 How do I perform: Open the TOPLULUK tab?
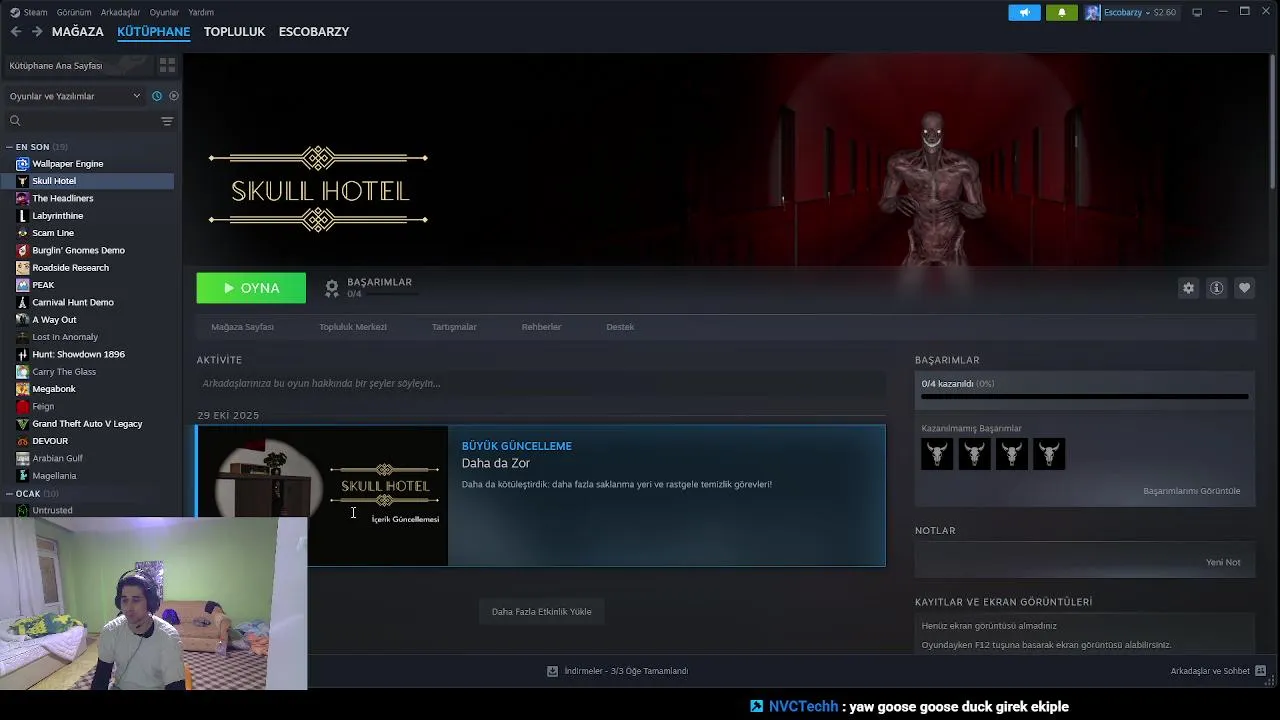pos(234,32)
